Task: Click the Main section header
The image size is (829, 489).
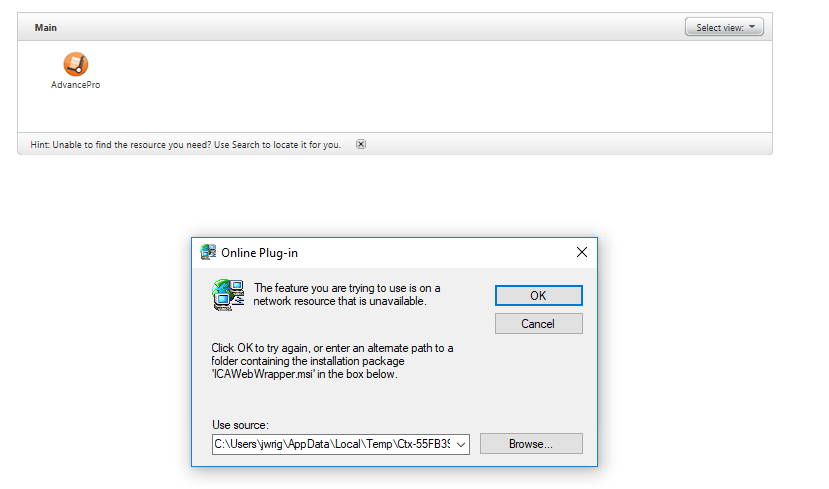Action: [x=46, y=27]
